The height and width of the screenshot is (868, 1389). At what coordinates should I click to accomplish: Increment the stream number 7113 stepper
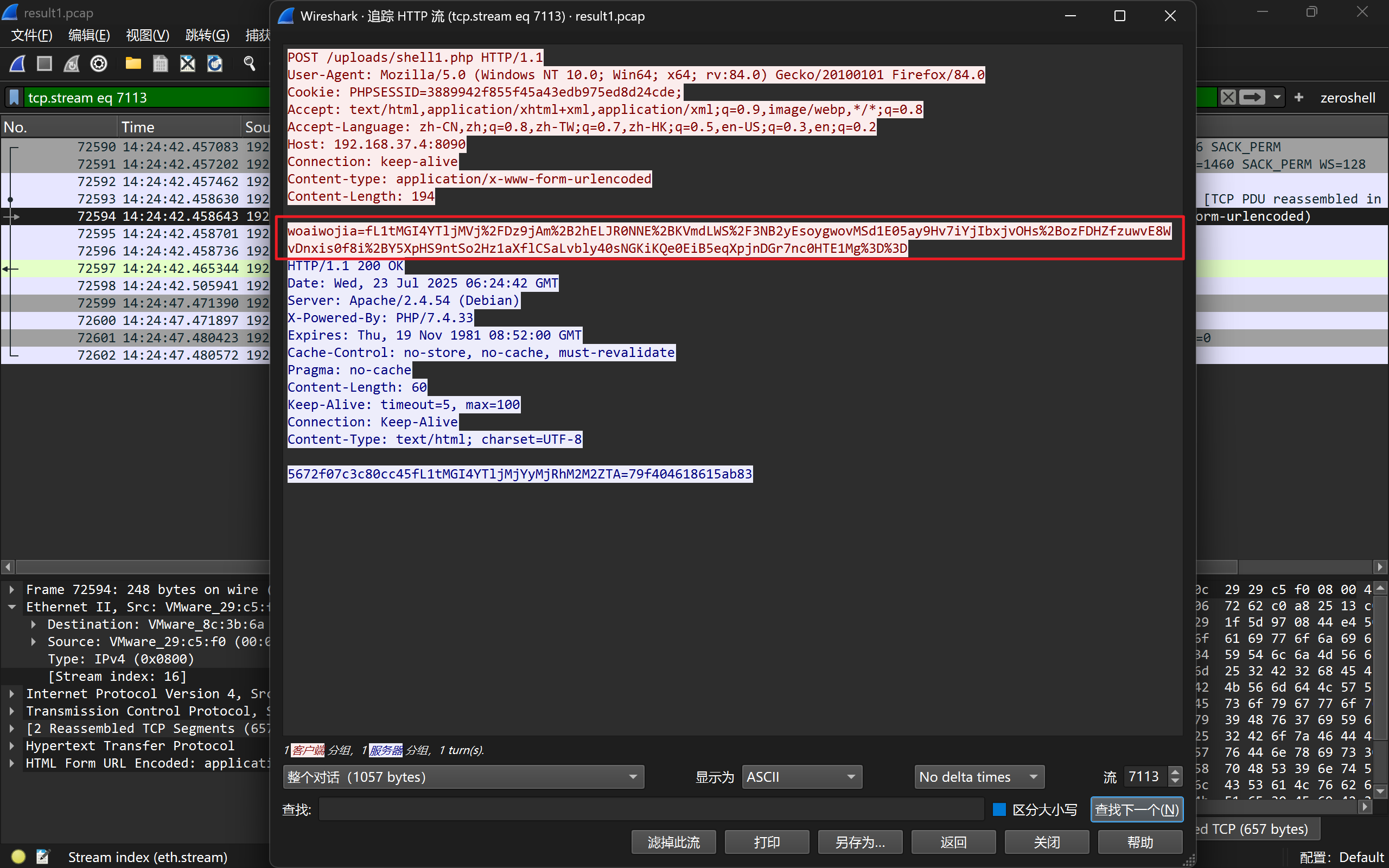coord(1175,771)
